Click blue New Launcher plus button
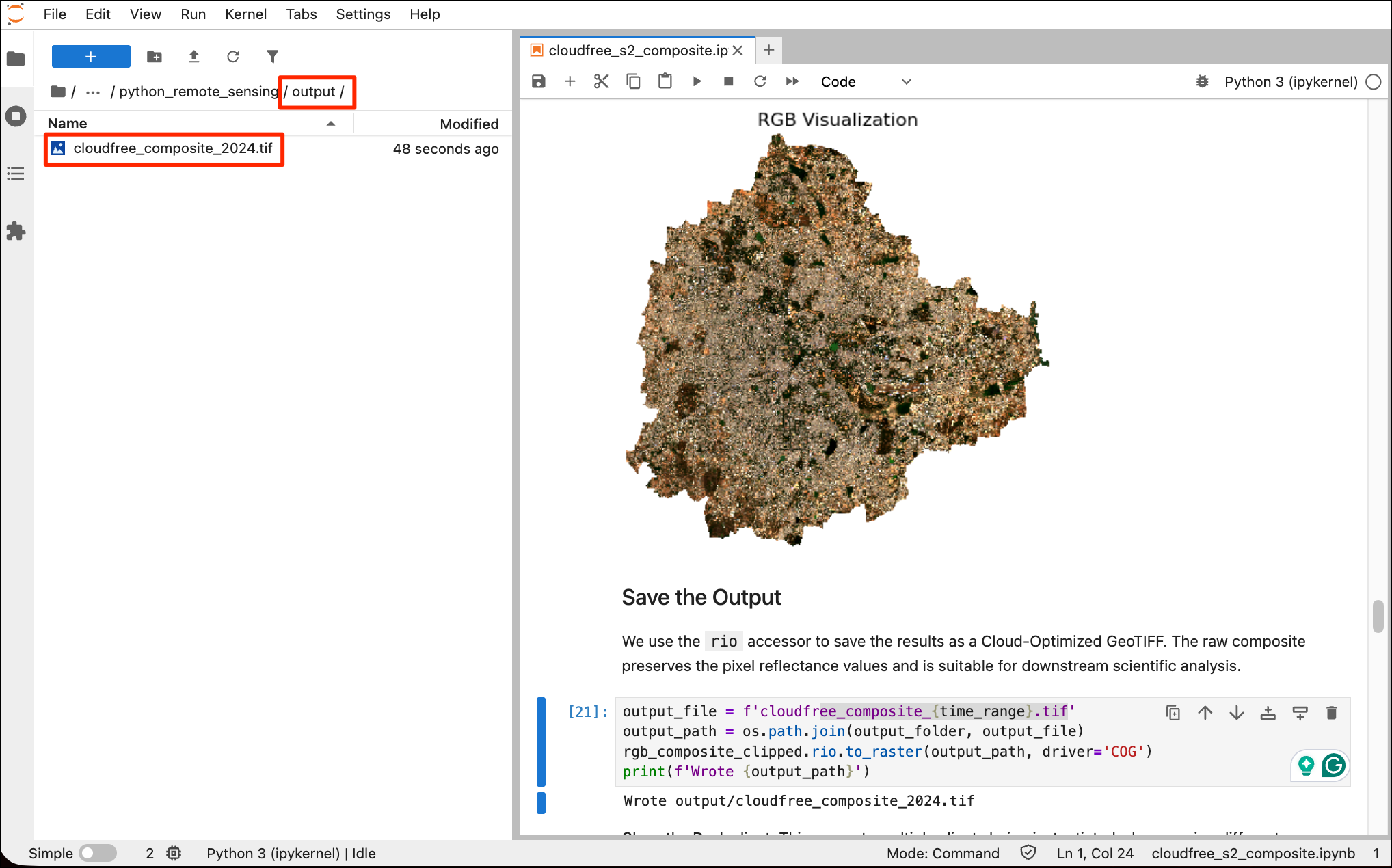 (91, 57)
